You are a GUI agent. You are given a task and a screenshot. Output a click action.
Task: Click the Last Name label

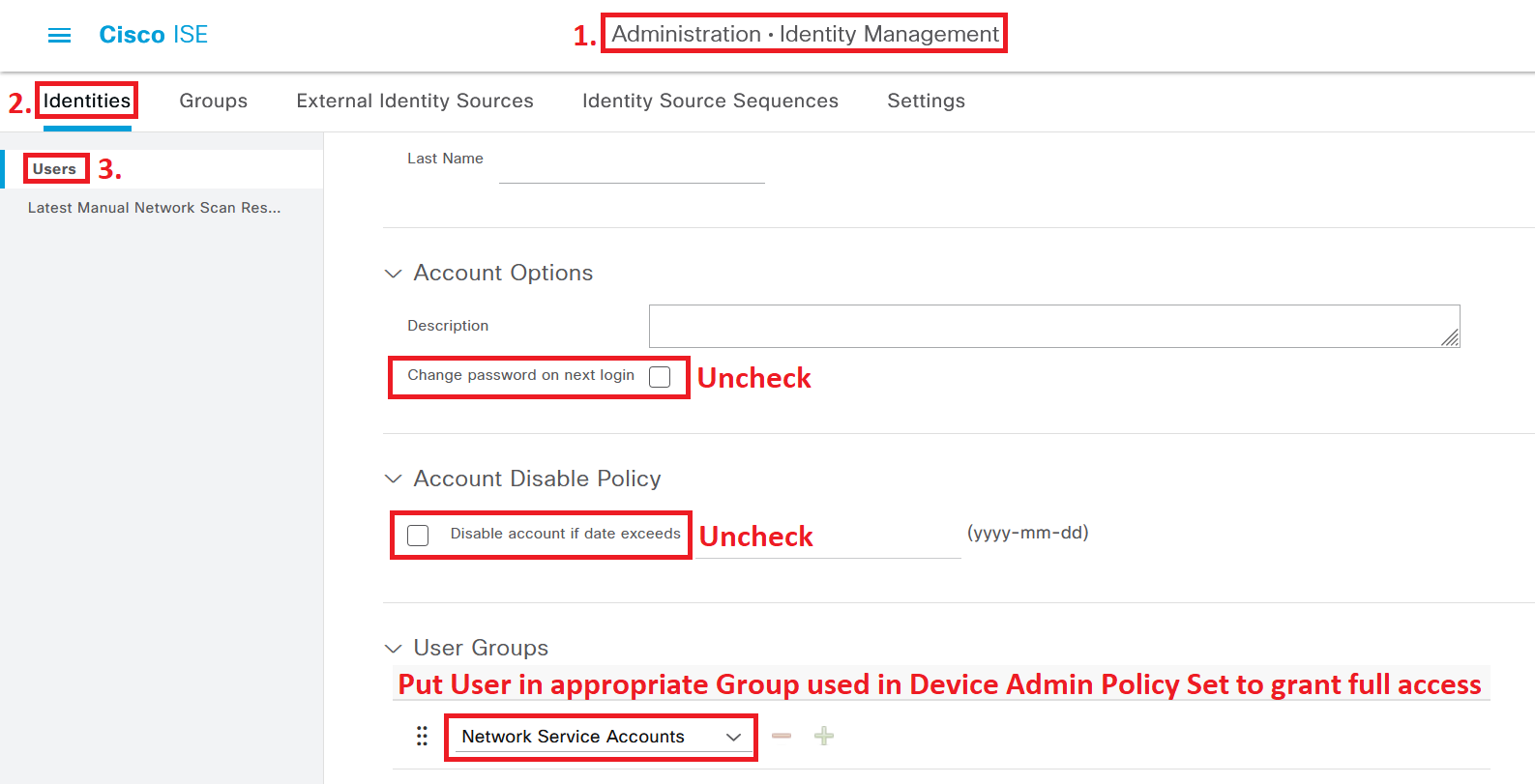445,159
